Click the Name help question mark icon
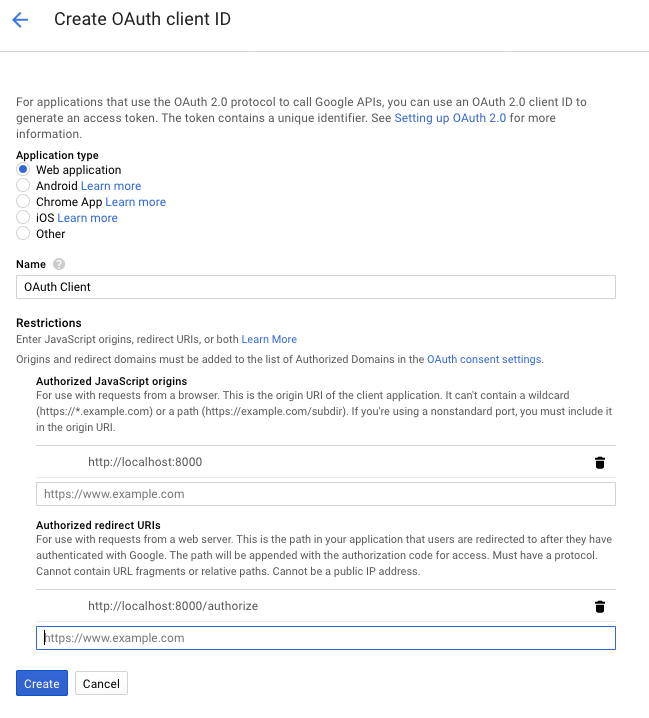 pyautogui.click(x=59, y=264)
